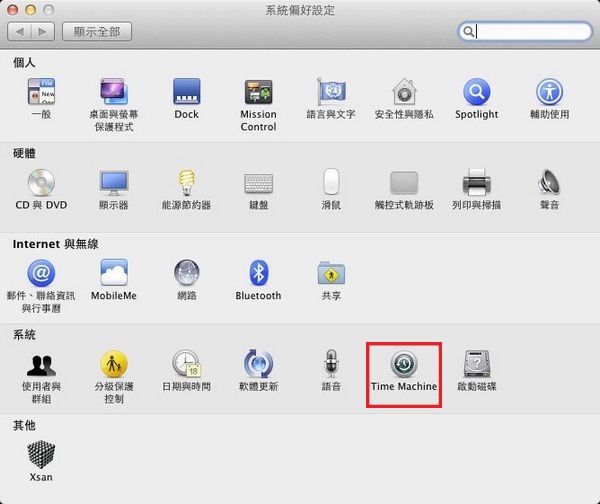Click the back arrow navigation button
The image size is (600, 504).
click(20, 32)
